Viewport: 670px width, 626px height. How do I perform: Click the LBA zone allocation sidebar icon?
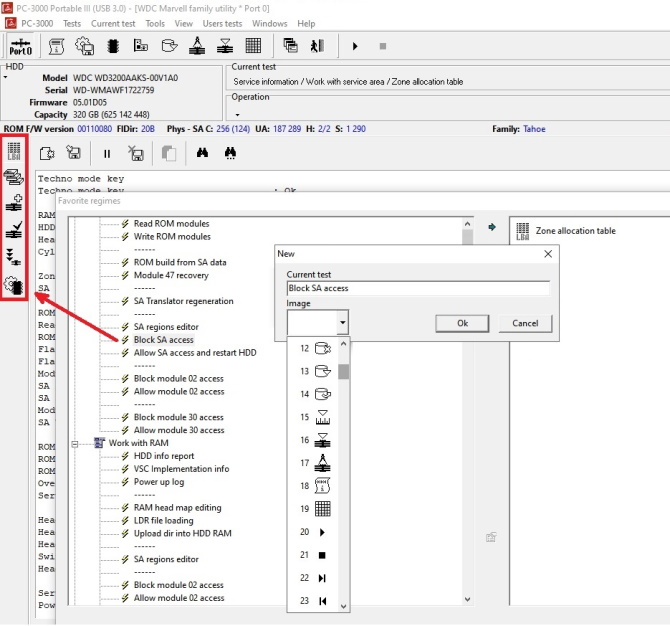tap(14, 151)
